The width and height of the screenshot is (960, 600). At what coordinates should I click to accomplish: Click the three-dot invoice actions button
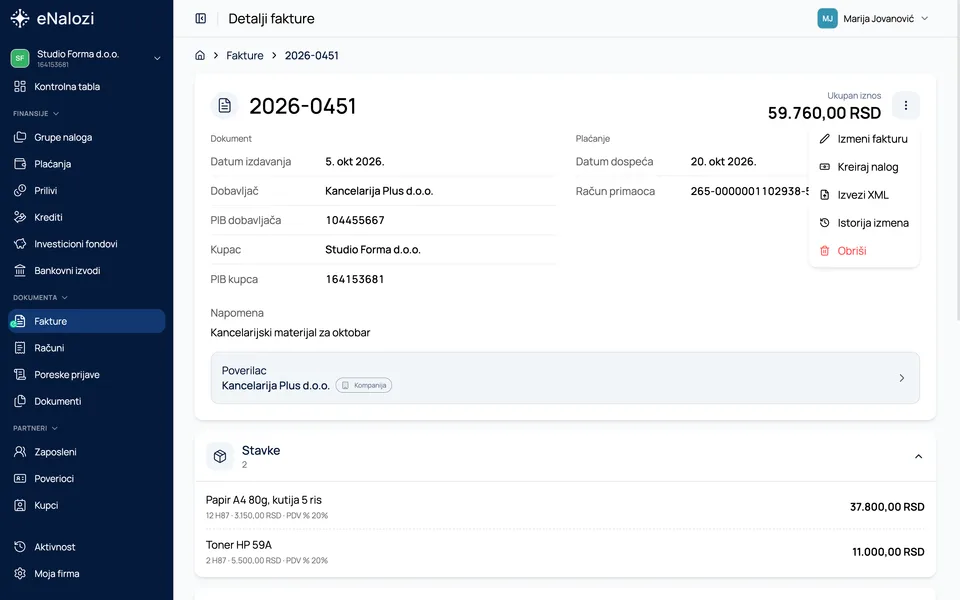(906, 105)
